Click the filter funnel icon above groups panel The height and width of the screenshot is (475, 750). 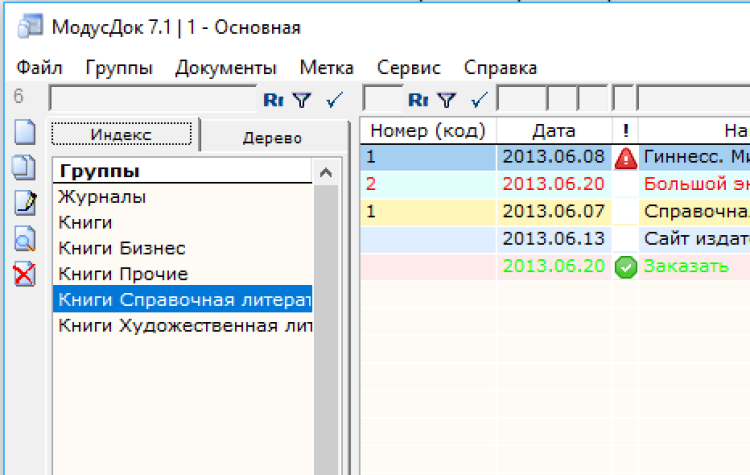pos(301,99)
